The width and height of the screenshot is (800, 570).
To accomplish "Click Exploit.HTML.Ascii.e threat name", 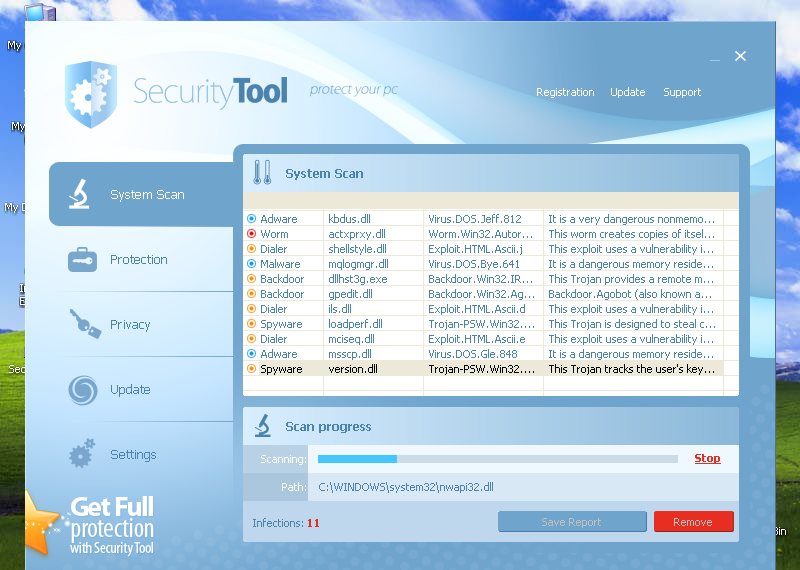I will pyautogui.click(x=477, y=339).
